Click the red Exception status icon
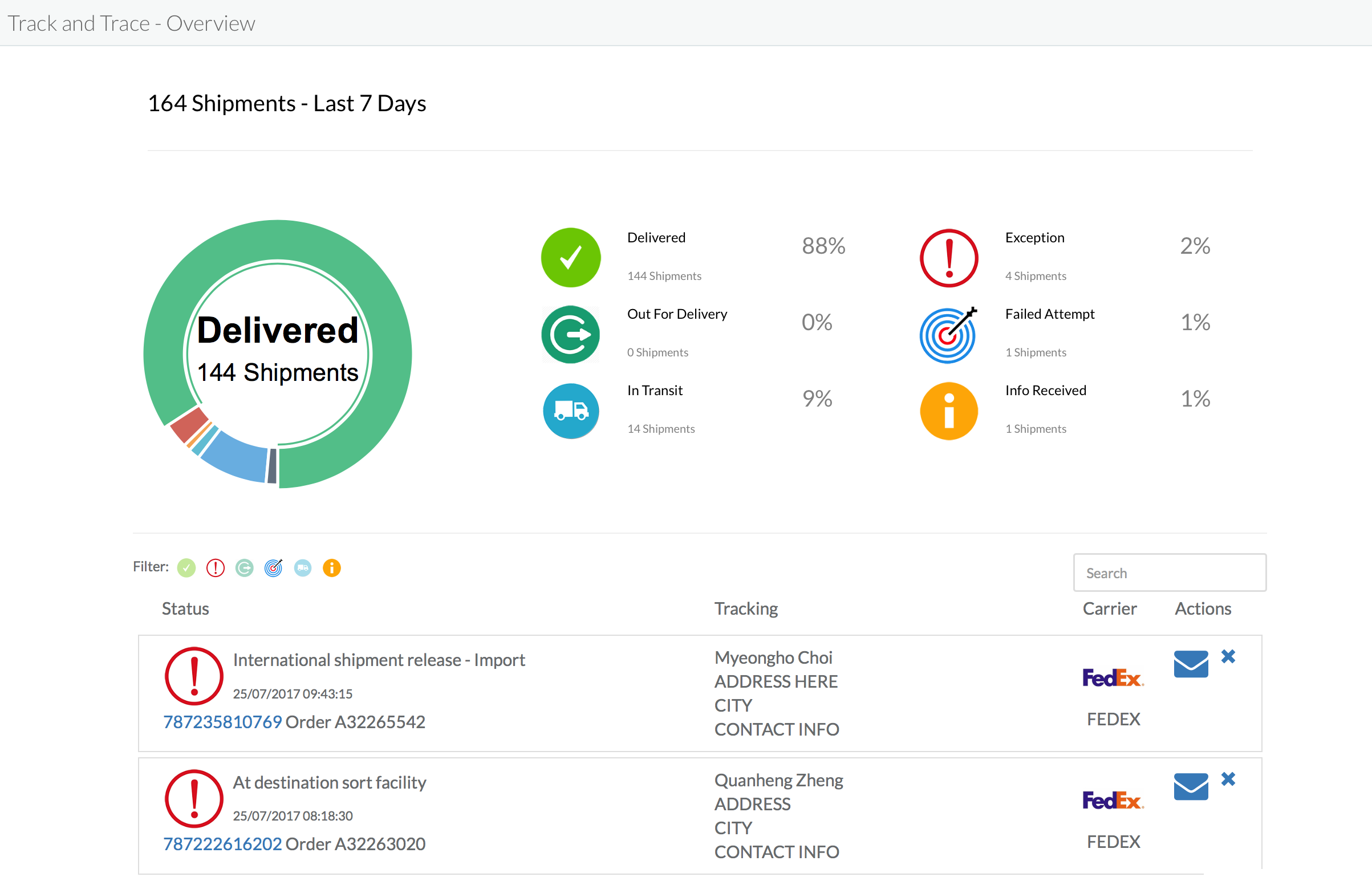Screen dimensions: 1372x877 point(949,258)
